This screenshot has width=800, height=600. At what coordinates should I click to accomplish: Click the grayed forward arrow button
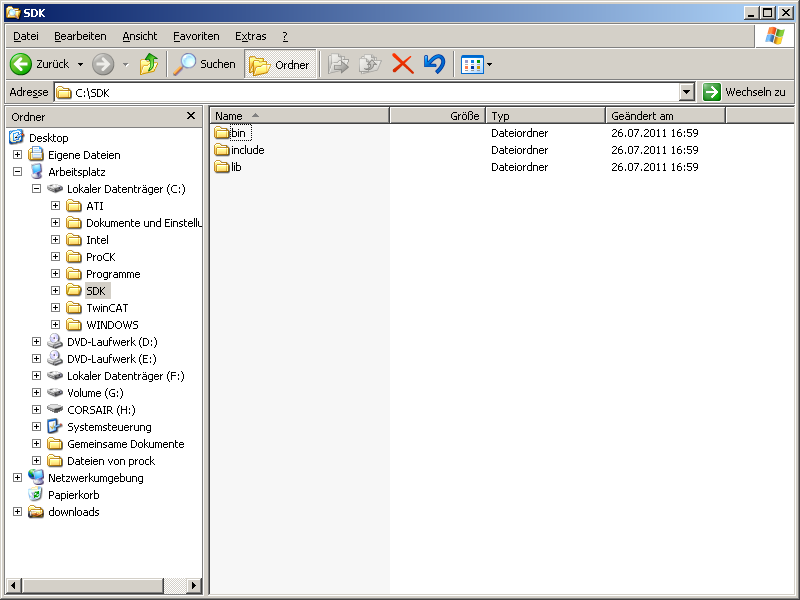103,64
